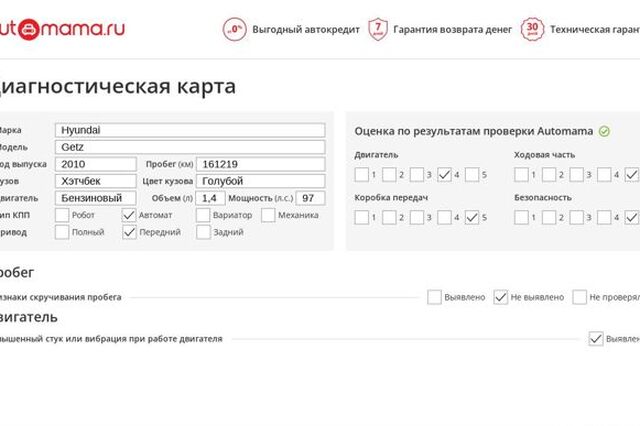Uncheck Не выявлено for mileage rollback

coord(501,297)
